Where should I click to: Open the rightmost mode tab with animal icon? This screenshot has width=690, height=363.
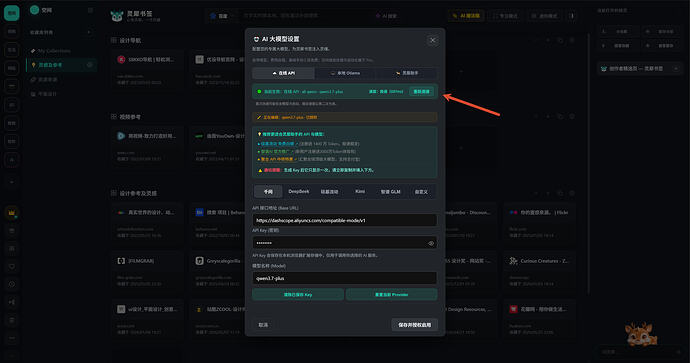pos(407,73)
